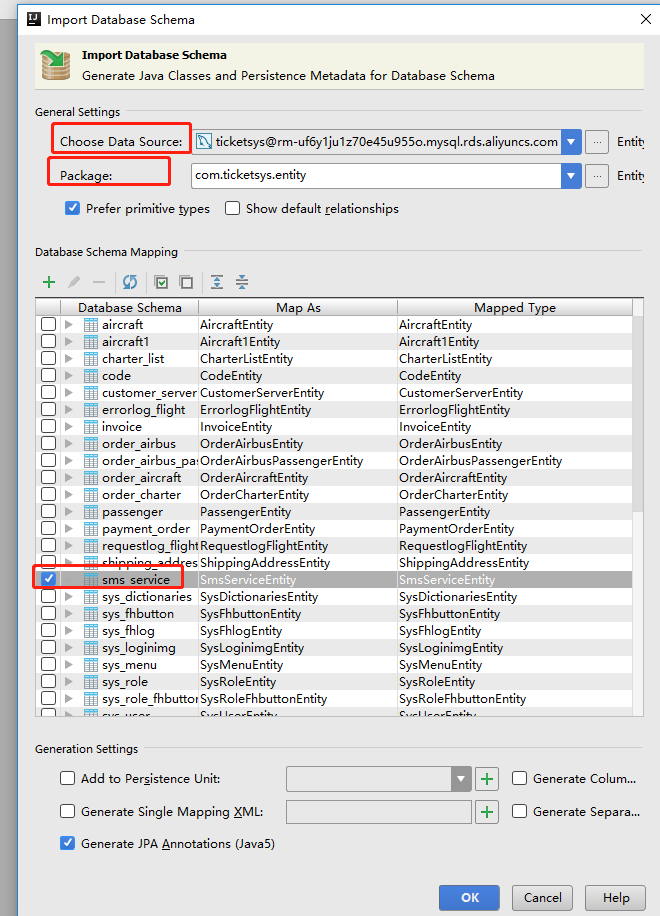Click the Remove minus icon in mapping toolbar
The width and height of the screenshot is (660, 916).
(99, 282)
